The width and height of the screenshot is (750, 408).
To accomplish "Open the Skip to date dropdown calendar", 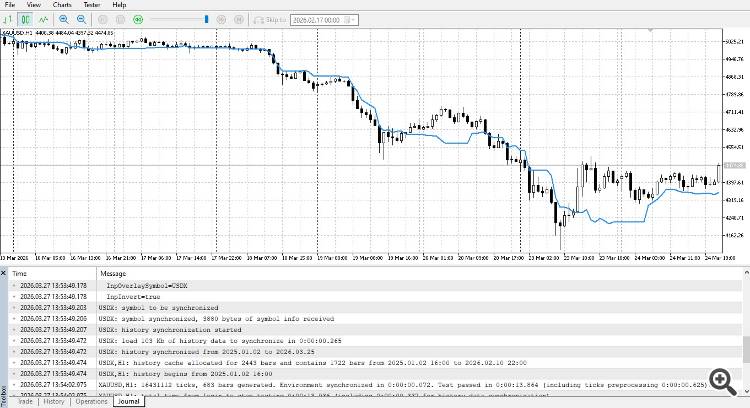I will 351,20.
